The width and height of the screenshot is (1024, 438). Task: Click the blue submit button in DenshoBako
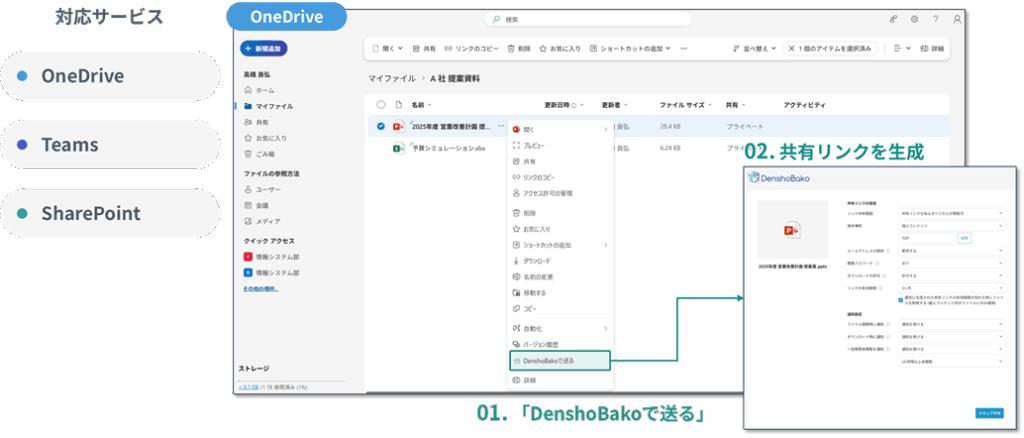[989, 413]
